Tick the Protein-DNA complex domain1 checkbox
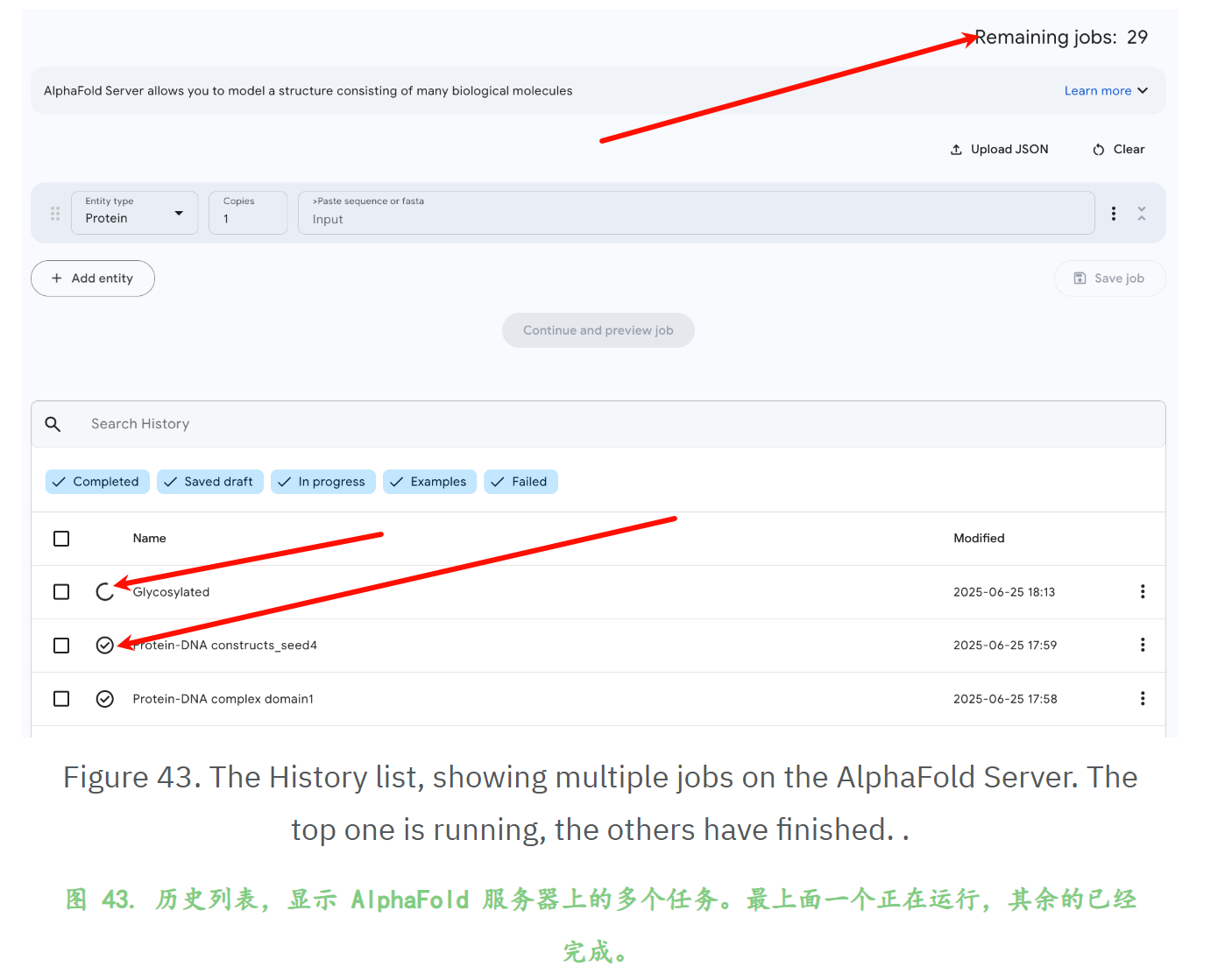This screenshot has width=1232, height=974. point(61,699)
